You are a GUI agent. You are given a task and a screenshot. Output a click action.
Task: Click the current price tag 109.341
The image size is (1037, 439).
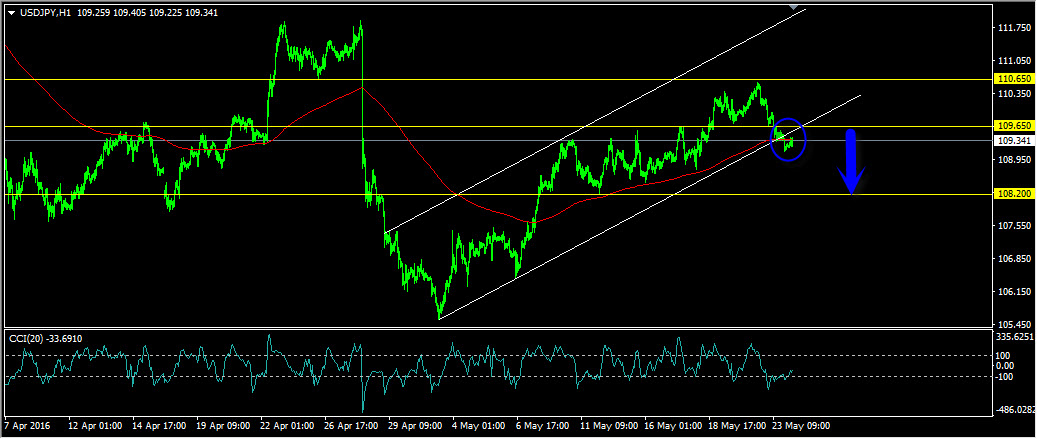[1013, 141]
